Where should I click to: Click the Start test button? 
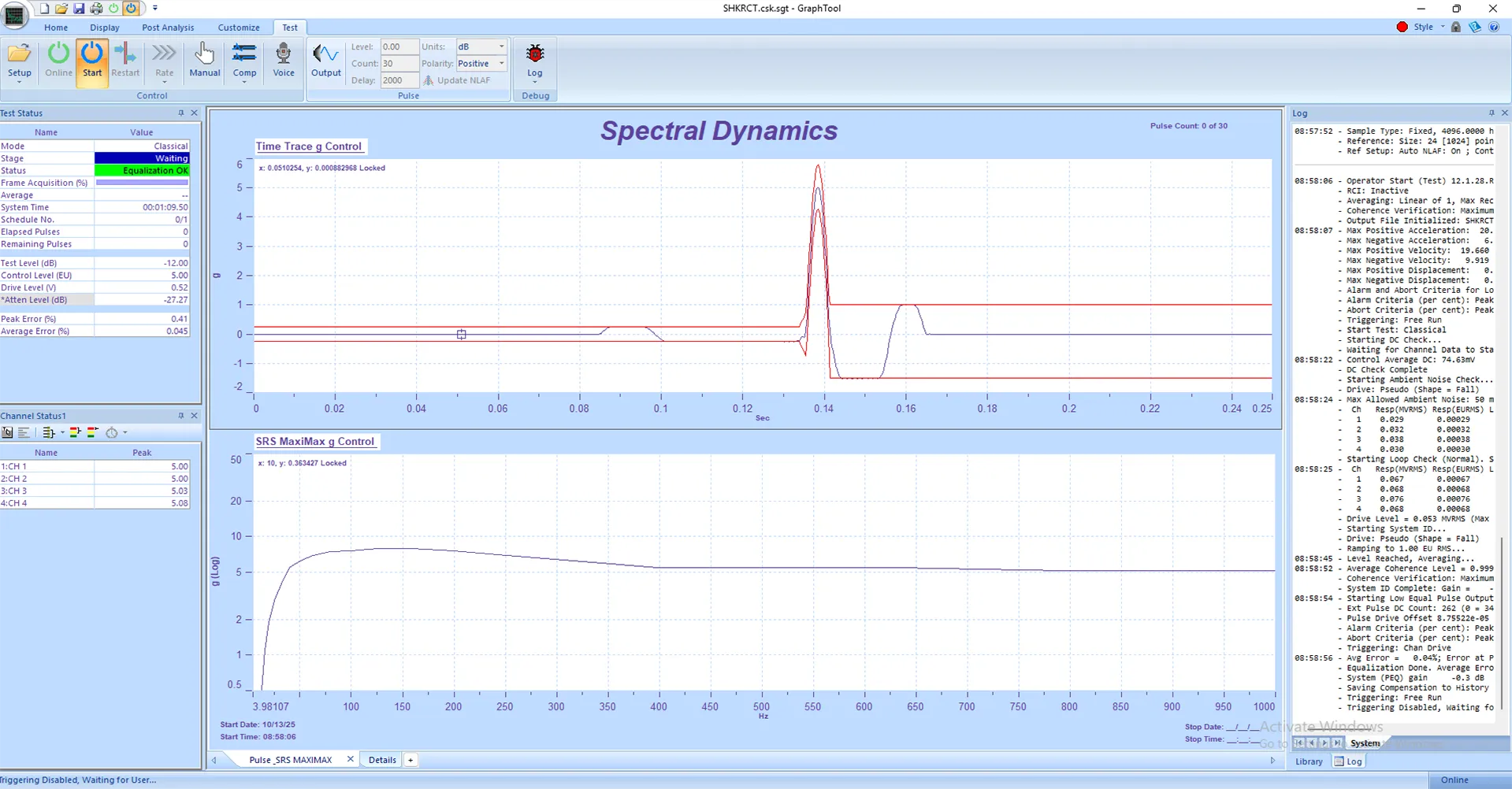(92, 61)
